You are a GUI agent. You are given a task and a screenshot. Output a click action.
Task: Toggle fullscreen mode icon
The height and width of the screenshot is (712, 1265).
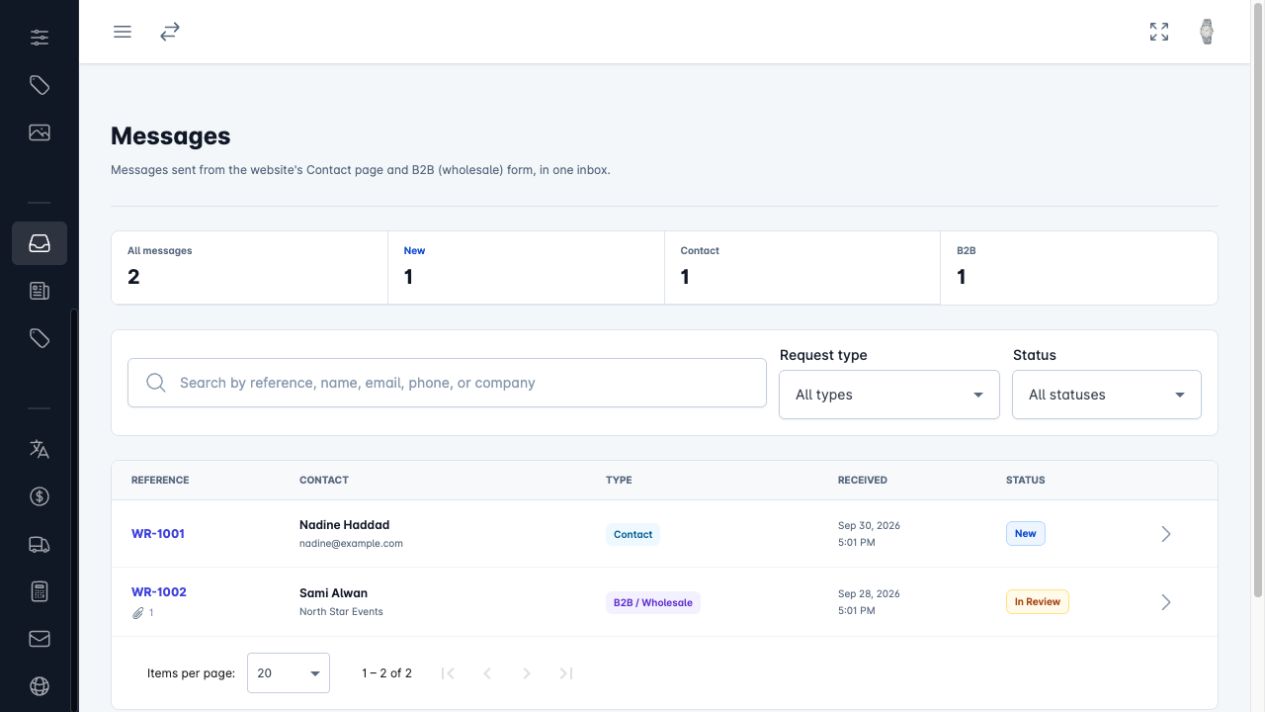pos(1159,32)
